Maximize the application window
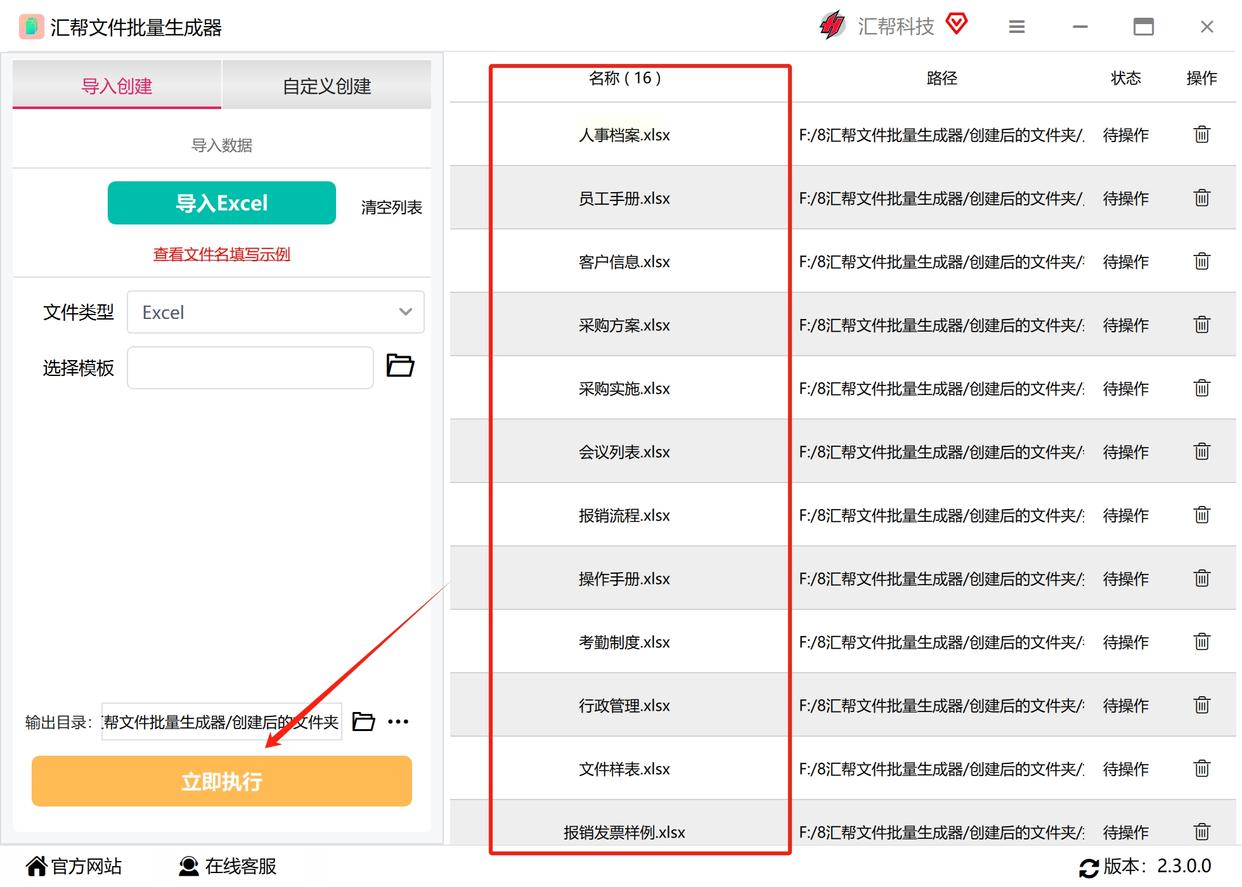The width and height of the screenshot is (1242, 887). pyautogui.click(x=1143, y=27)
